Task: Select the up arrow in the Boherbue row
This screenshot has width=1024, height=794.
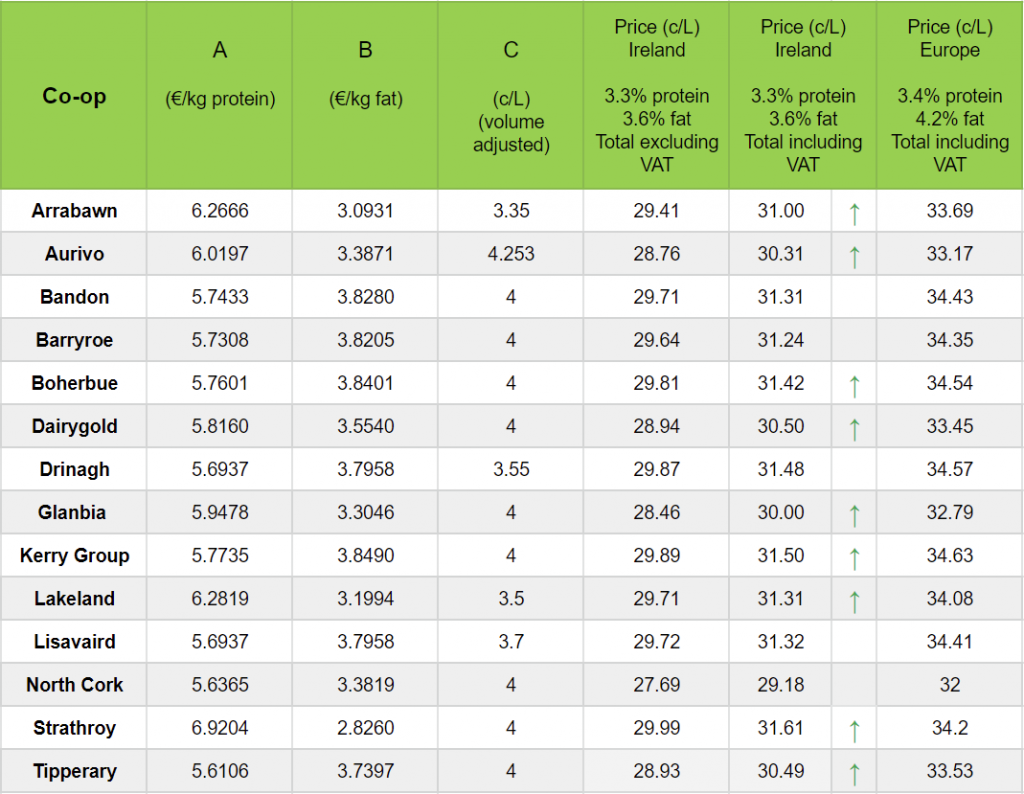Action: 854,384
